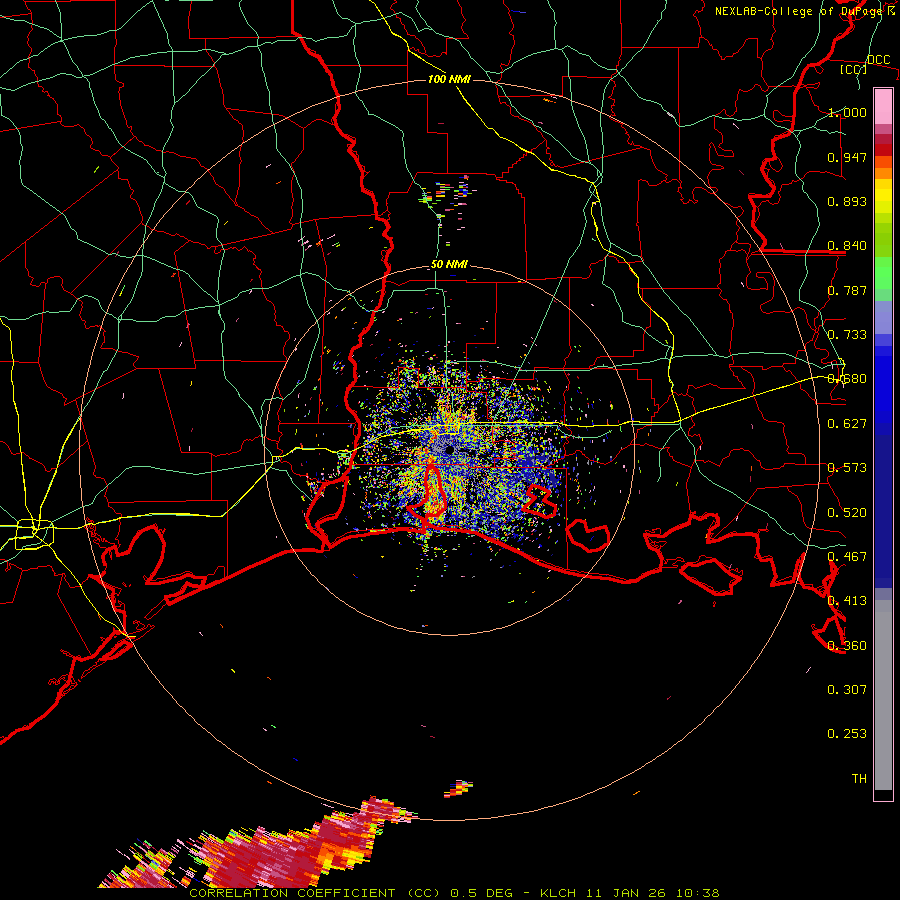Click the 1.000 value on color scale
The width and height of the screenshot is (900, 900).
pyautogui.click(x=847, y=112)
